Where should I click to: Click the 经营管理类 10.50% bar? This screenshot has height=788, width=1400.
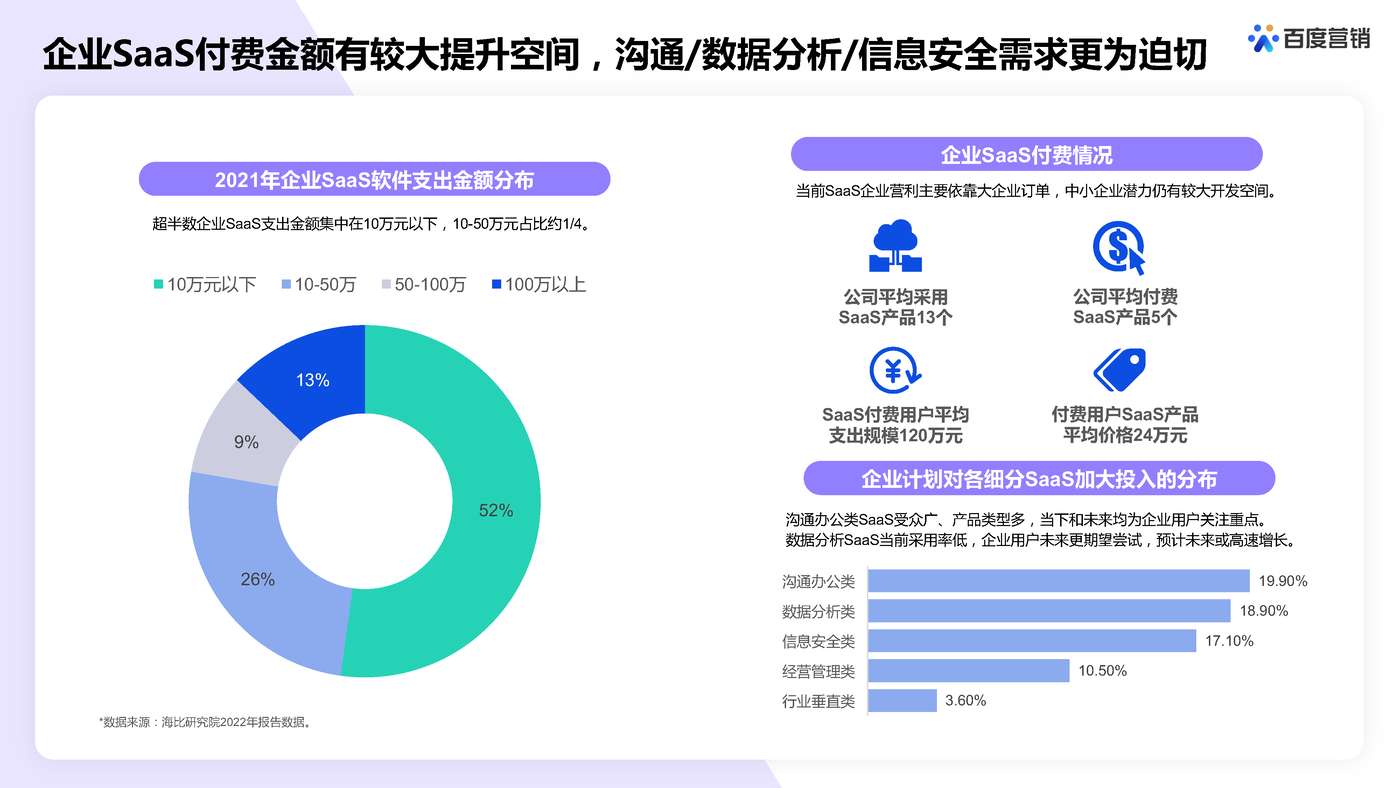pos(969,670)
